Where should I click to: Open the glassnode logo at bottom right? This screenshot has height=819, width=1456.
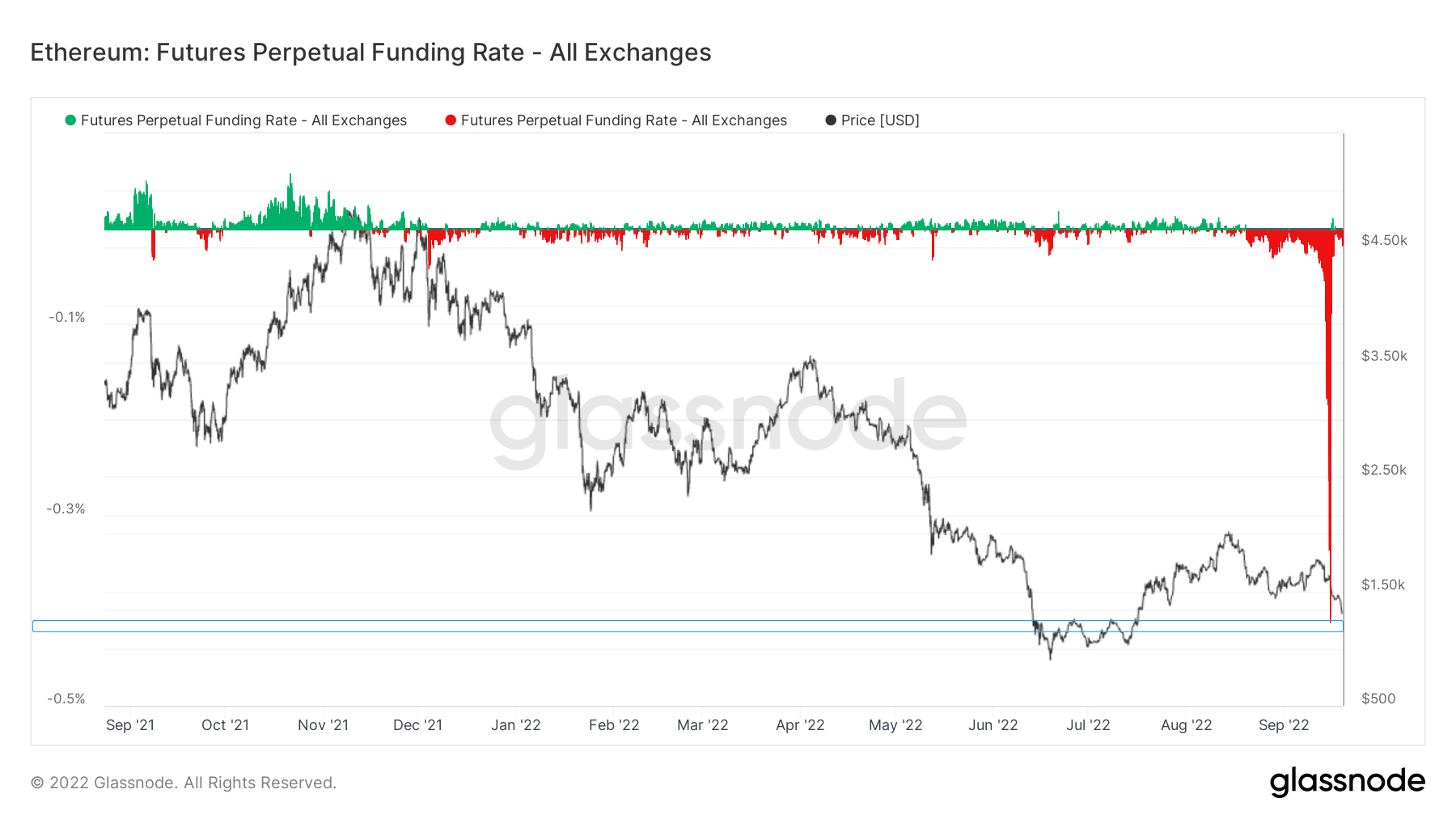pos(1347,782)
